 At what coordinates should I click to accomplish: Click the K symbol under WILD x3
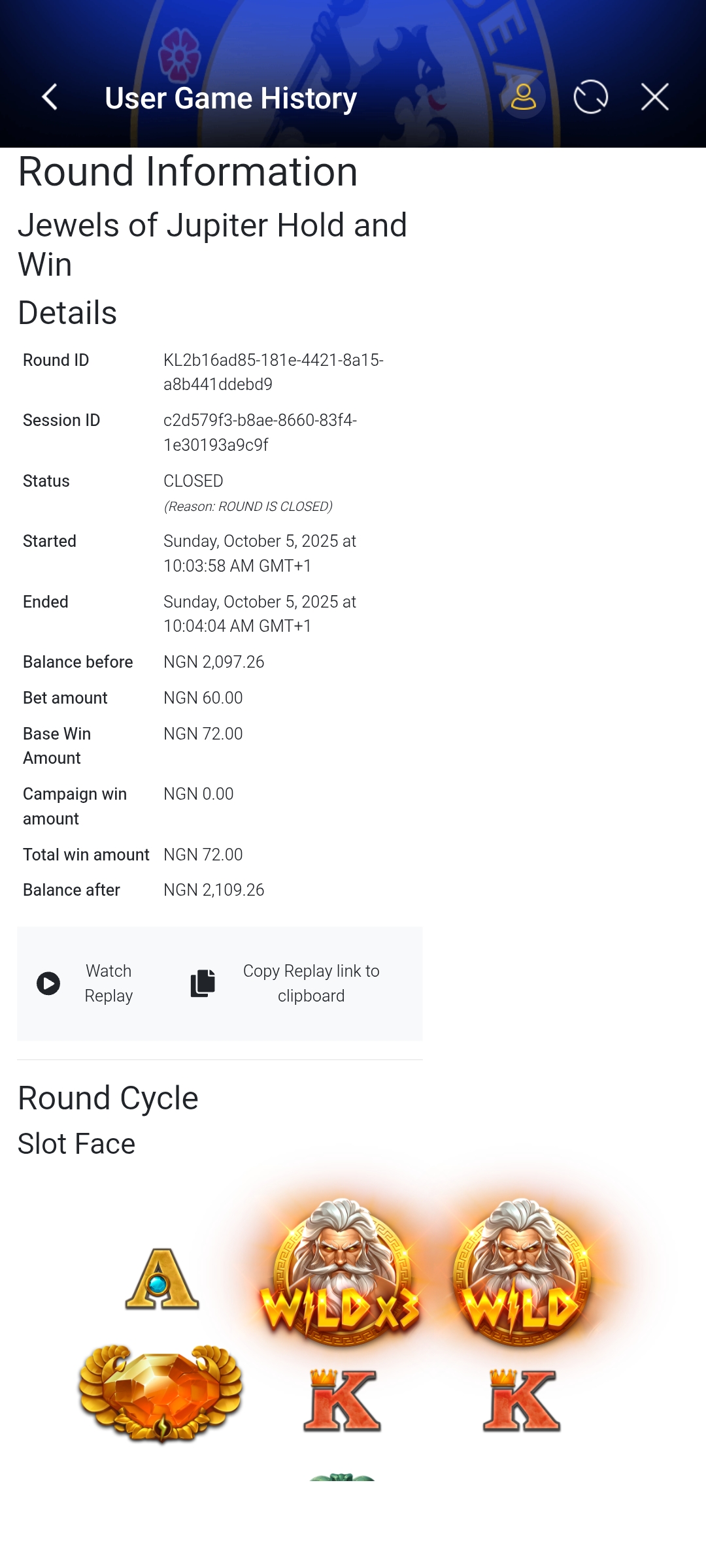342,1400
